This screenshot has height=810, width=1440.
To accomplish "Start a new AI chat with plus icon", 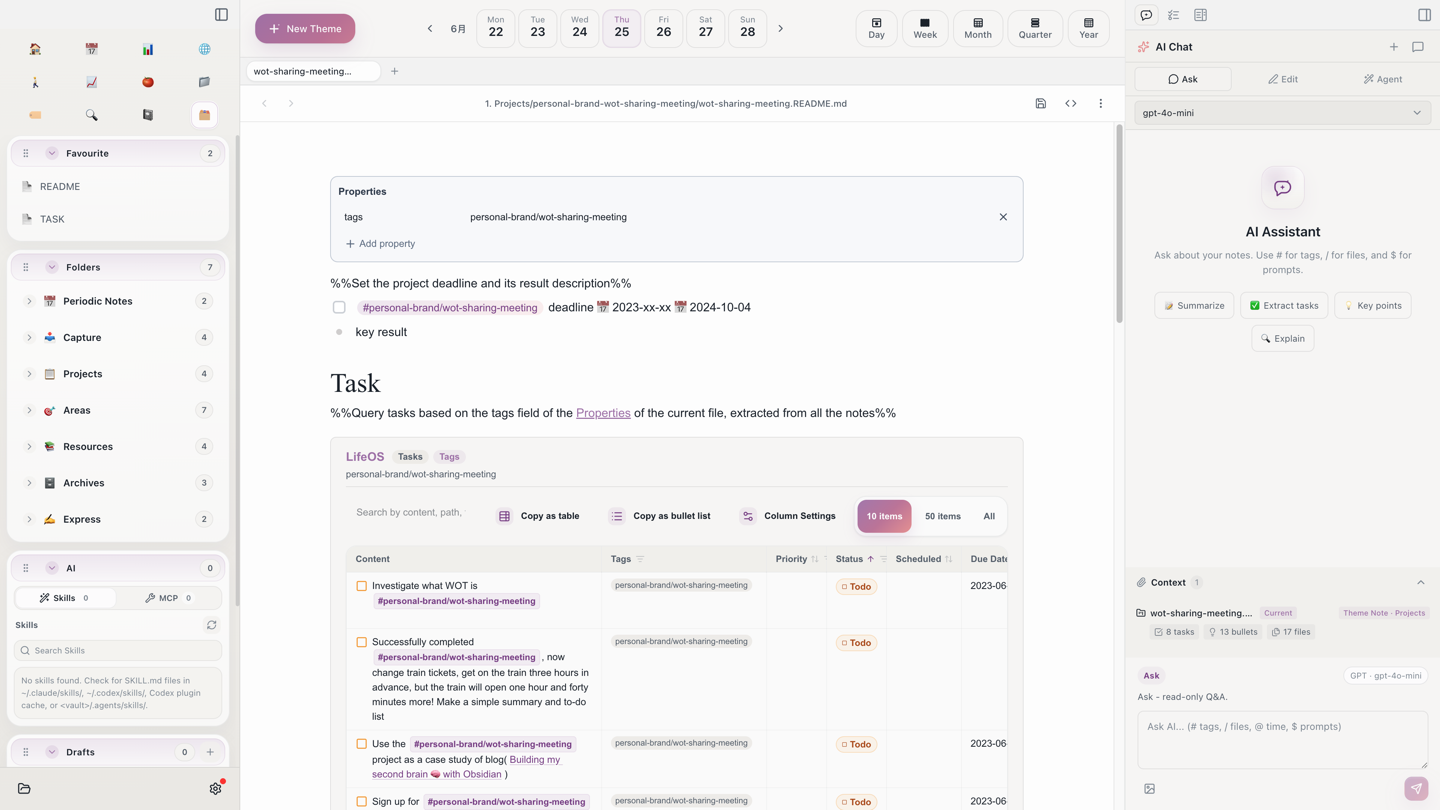I will pyautogui.click(x=1393, y=47).
